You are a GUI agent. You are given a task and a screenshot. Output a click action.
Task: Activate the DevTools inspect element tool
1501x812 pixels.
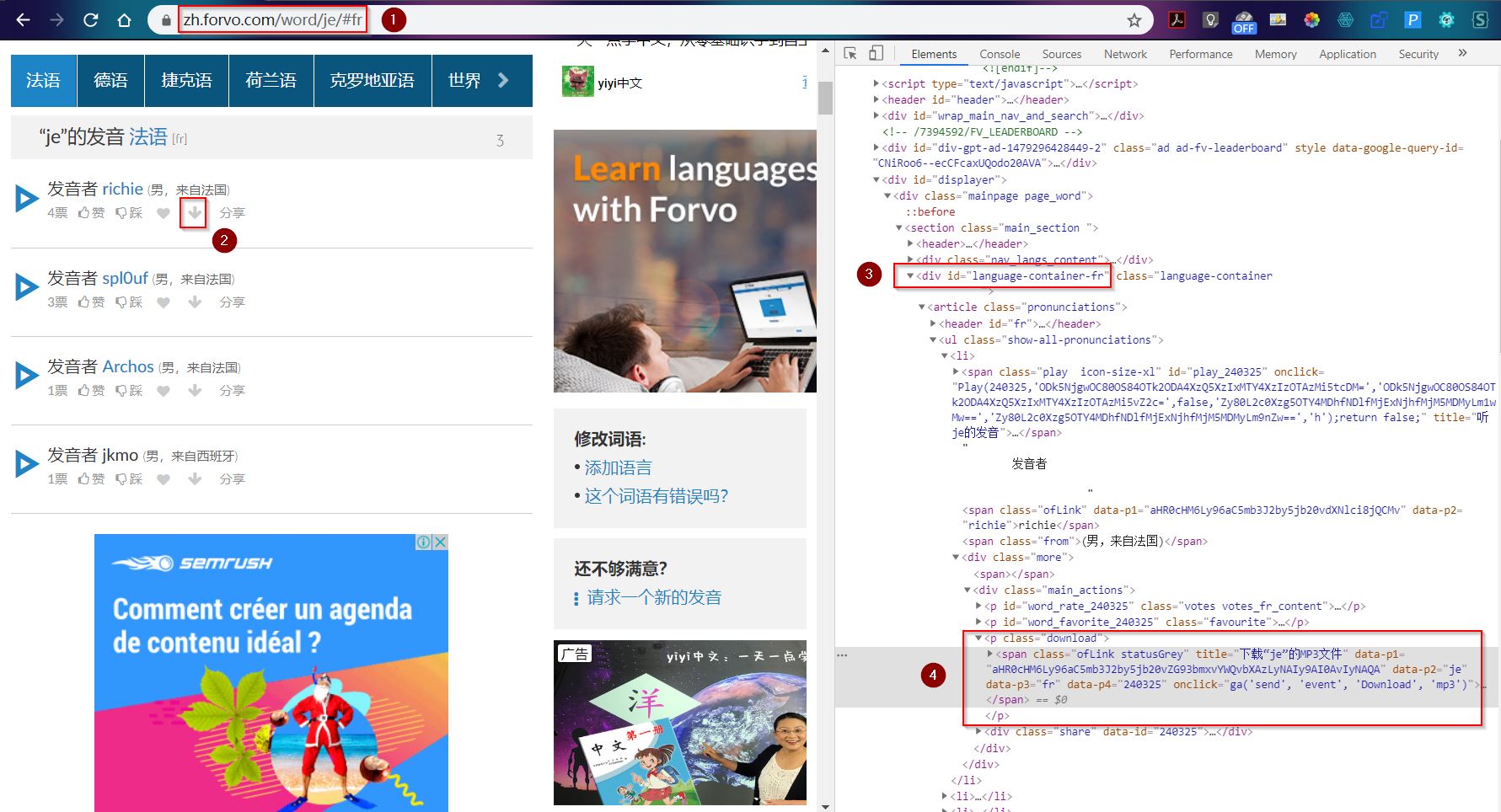[x=850, y=54]
